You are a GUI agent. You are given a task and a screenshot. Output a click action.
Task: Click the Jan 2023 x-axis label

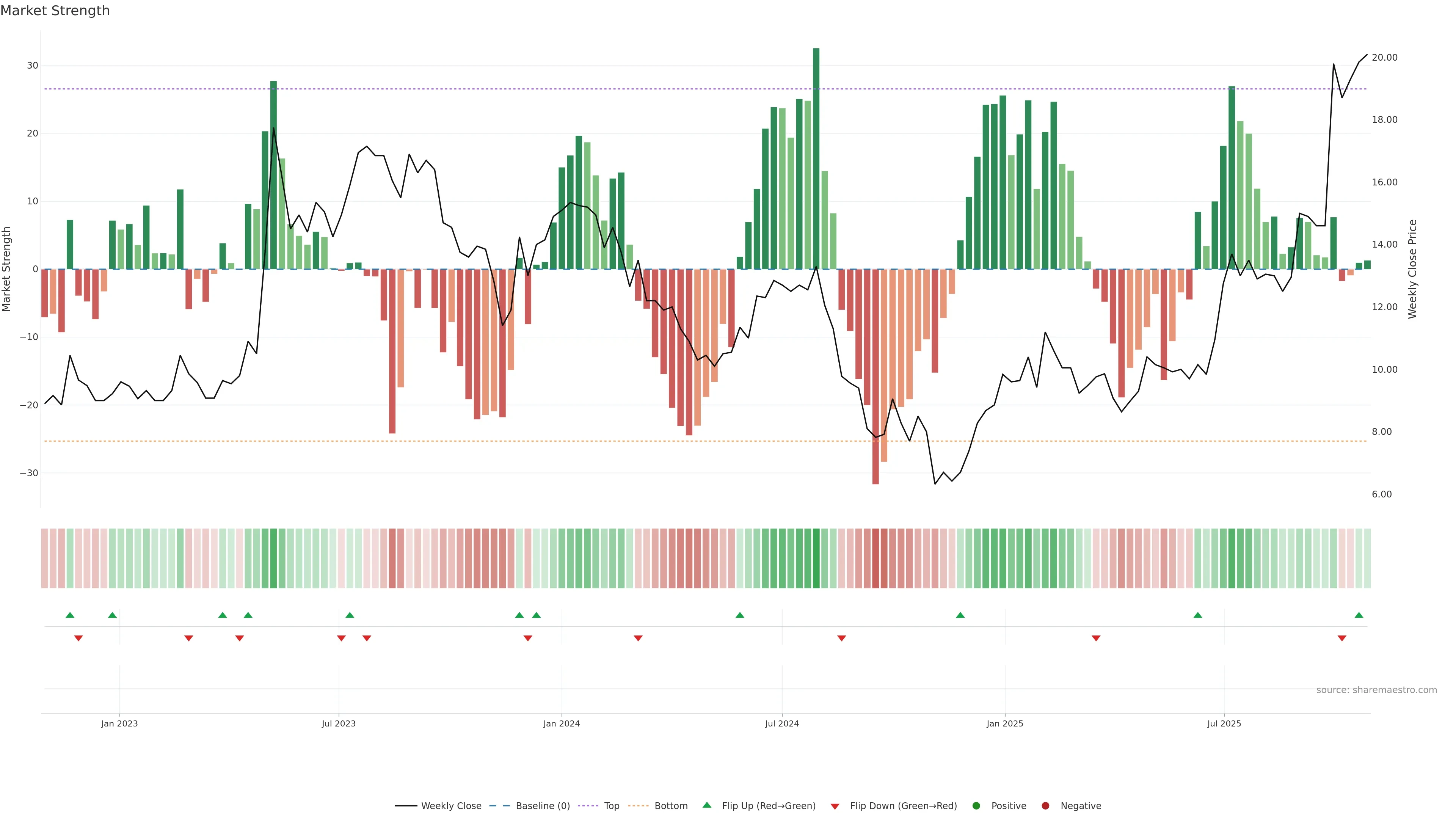click(x=119, y=723)
